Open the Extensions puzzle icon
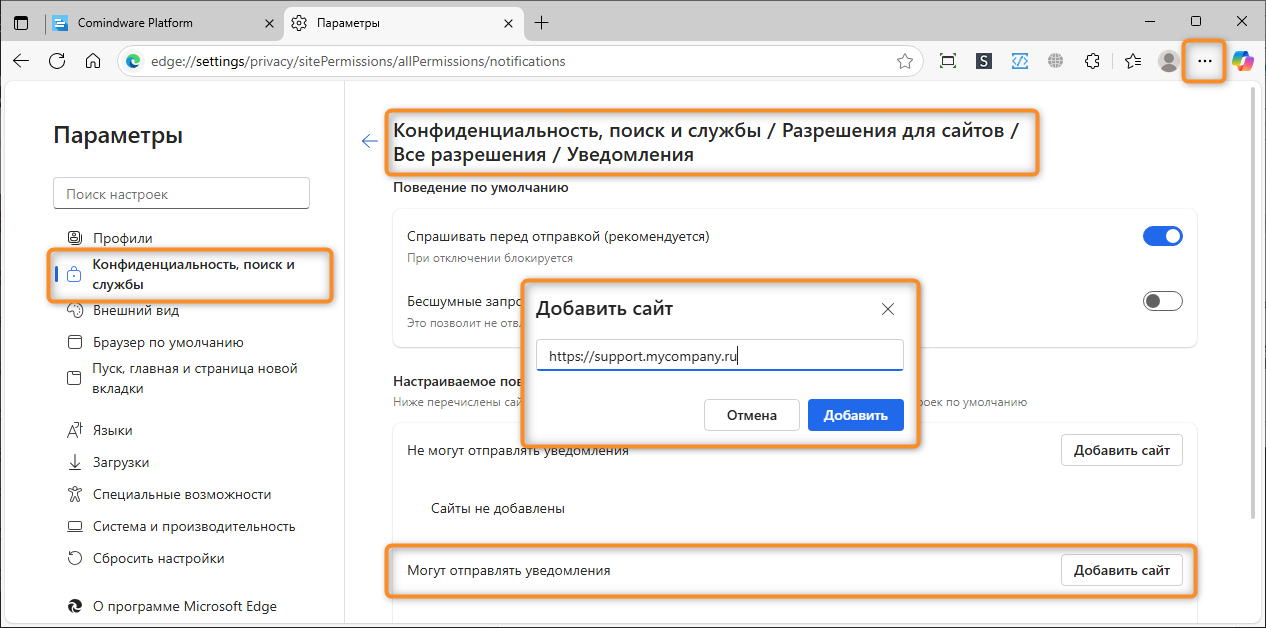The height and width of the screenshot is (628, 1266). [1093, 61]
